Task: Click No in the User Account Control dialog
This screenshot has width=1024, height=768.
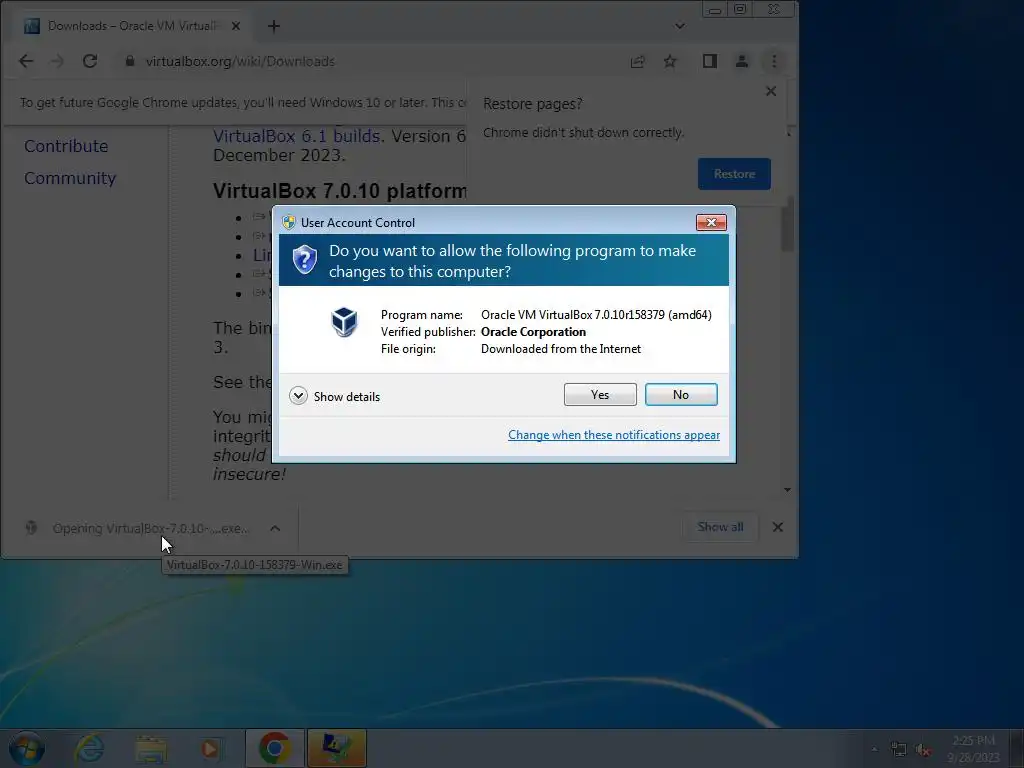Action: coord(680,394)
